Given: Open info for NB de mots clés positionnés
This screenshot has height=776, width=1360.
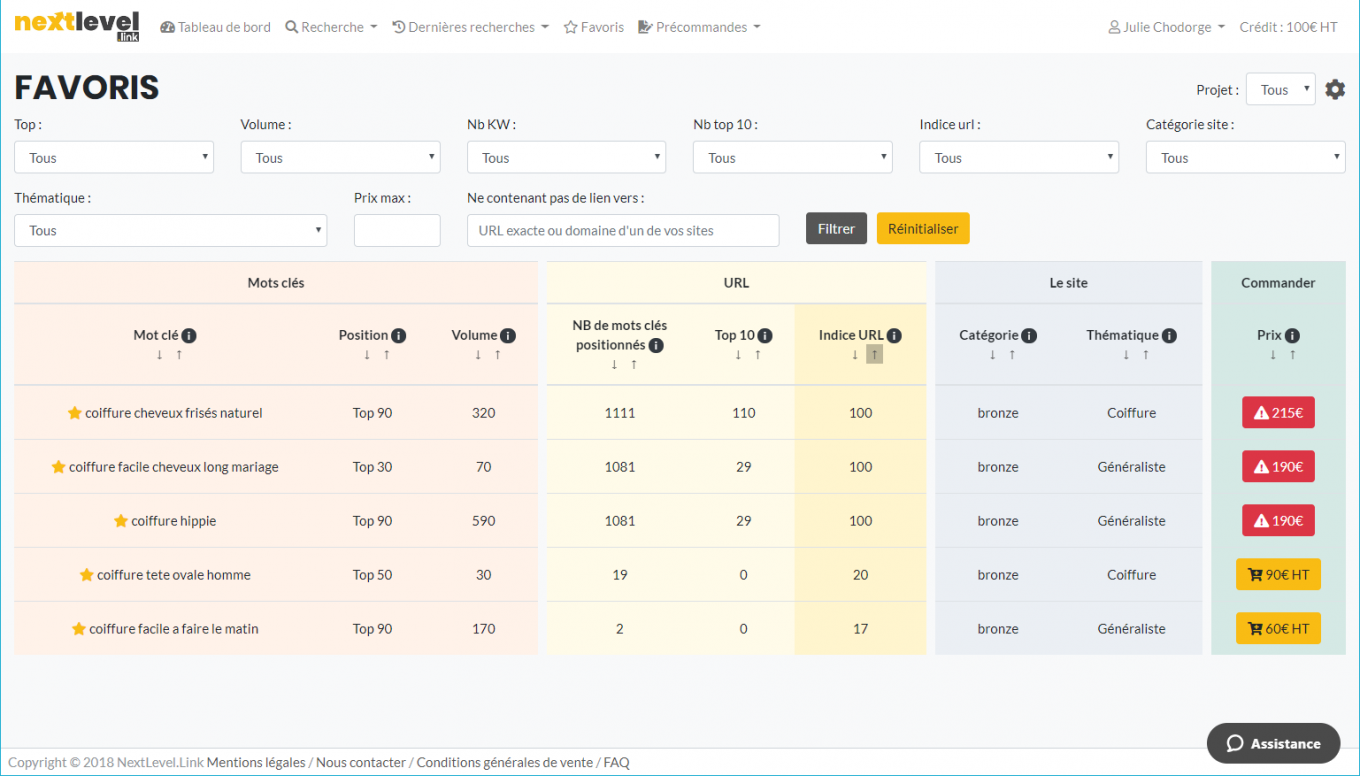Looking at the screenshot, I should 656,345.
